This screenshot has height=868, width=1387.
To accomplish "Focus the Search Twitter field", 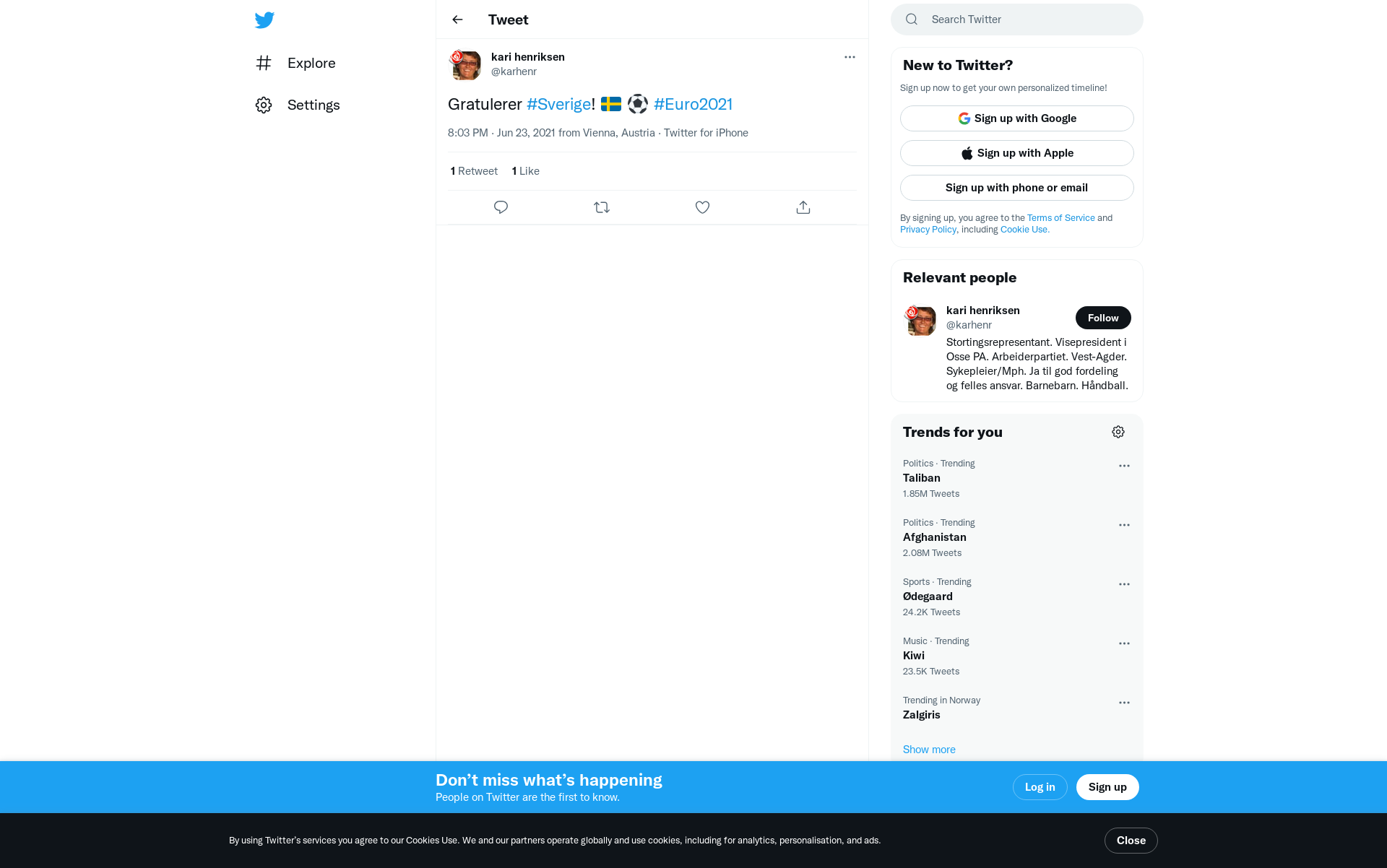I will coord(1017,19).
